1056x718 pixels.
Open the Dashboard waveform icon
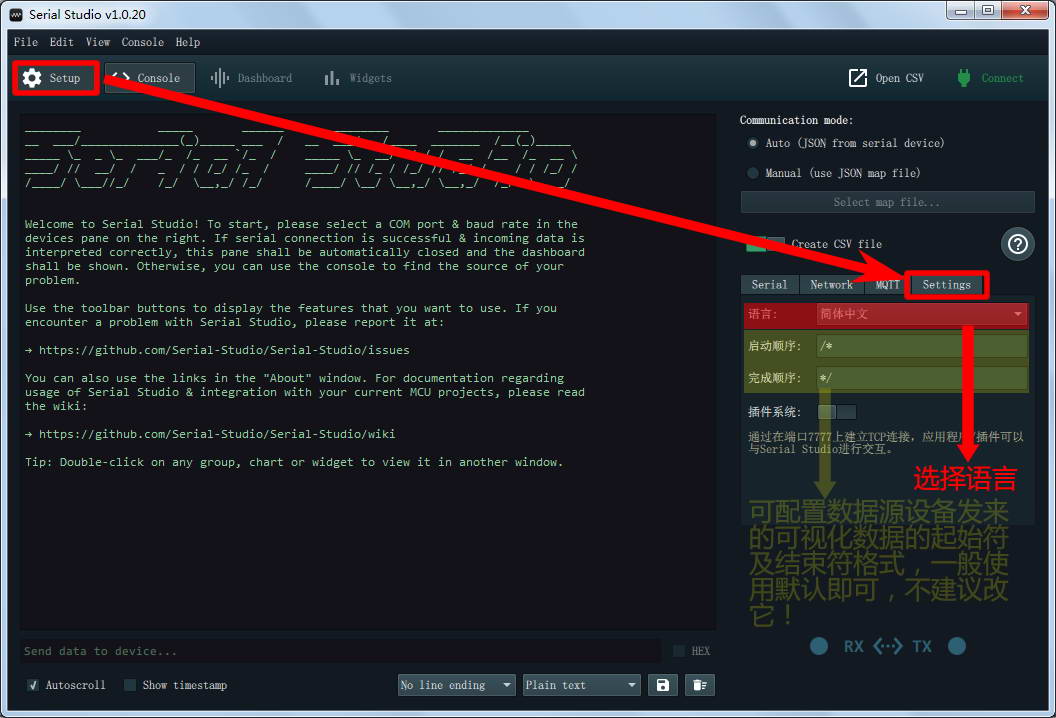coord(220,78)
